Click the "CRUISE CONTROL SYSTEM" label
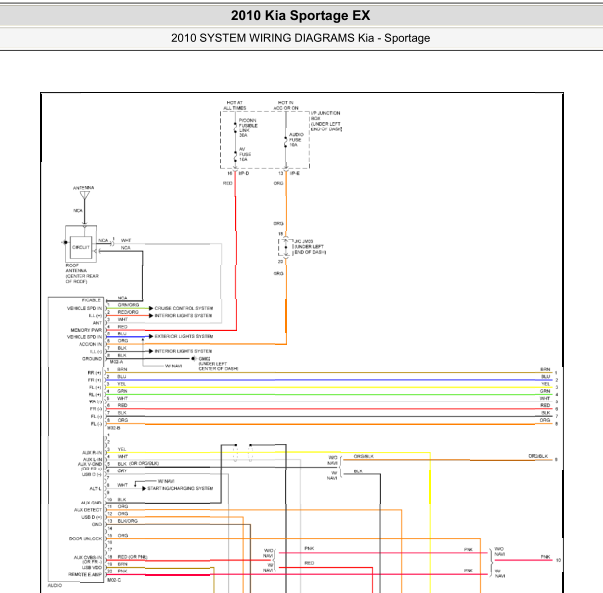Image resolution: width=603 pixels, height=593 pixels. tap(183, 308)
